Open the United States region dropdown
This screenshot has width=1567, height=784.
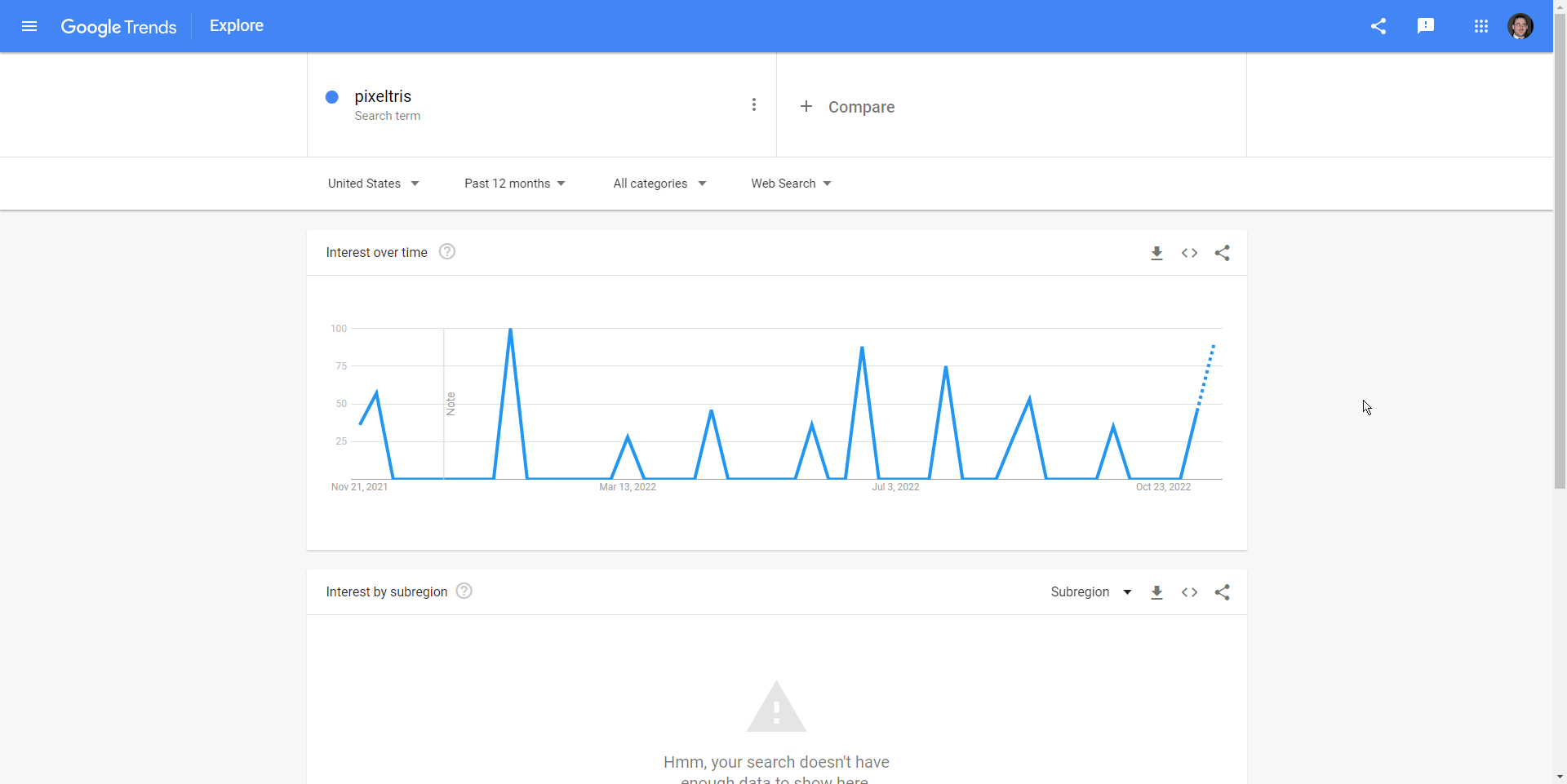pyautogui.click(x=374, y=184)
